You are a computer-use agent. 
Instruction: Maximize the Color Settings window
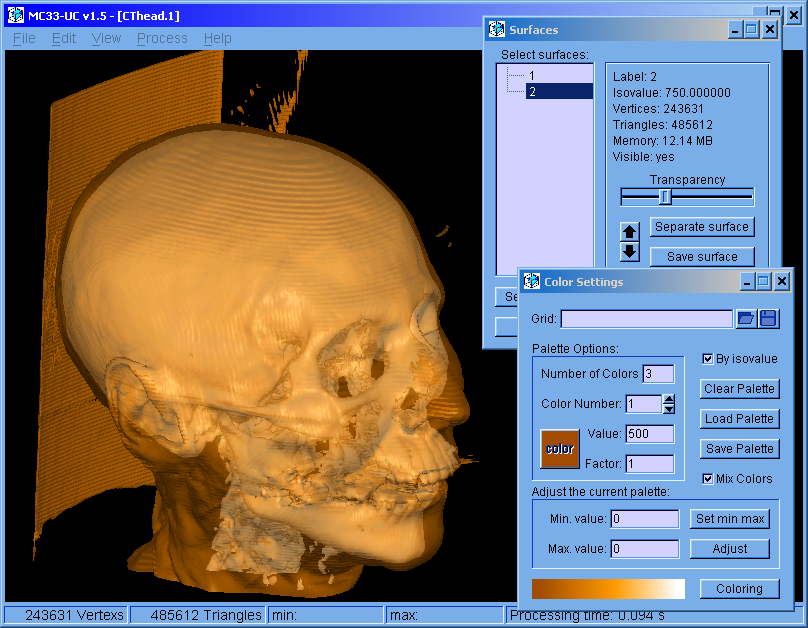[762, 282]
